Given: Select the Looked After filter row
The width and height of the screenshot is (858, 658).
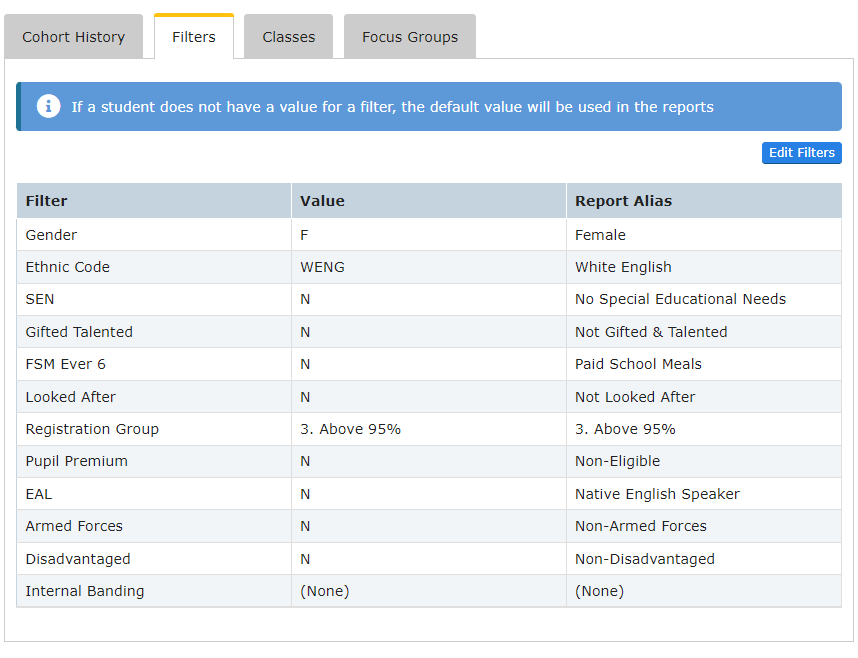Looking at the screenshot, I should pos(70,397).
